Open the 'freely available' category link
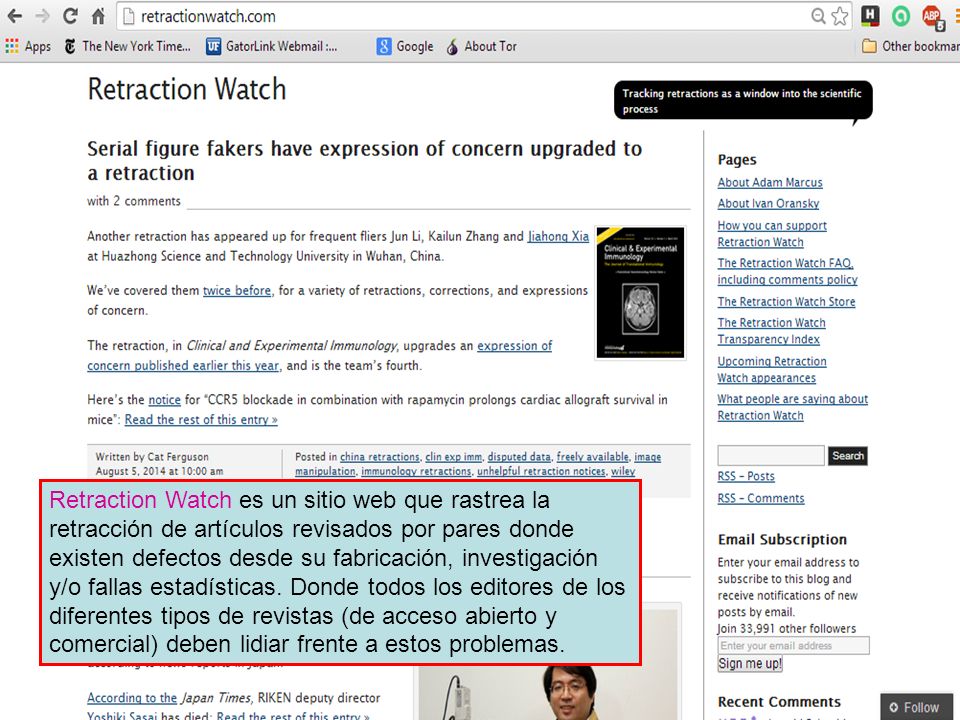 point(593,457)
